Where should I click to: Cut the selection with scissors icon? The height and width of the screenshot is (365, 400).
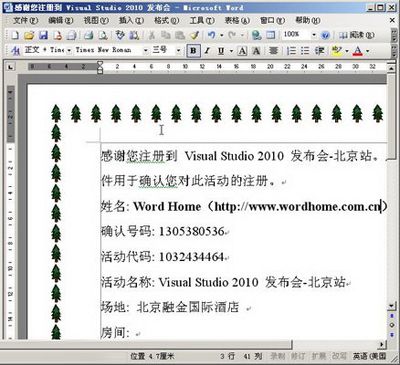click(x=151, y=35)
